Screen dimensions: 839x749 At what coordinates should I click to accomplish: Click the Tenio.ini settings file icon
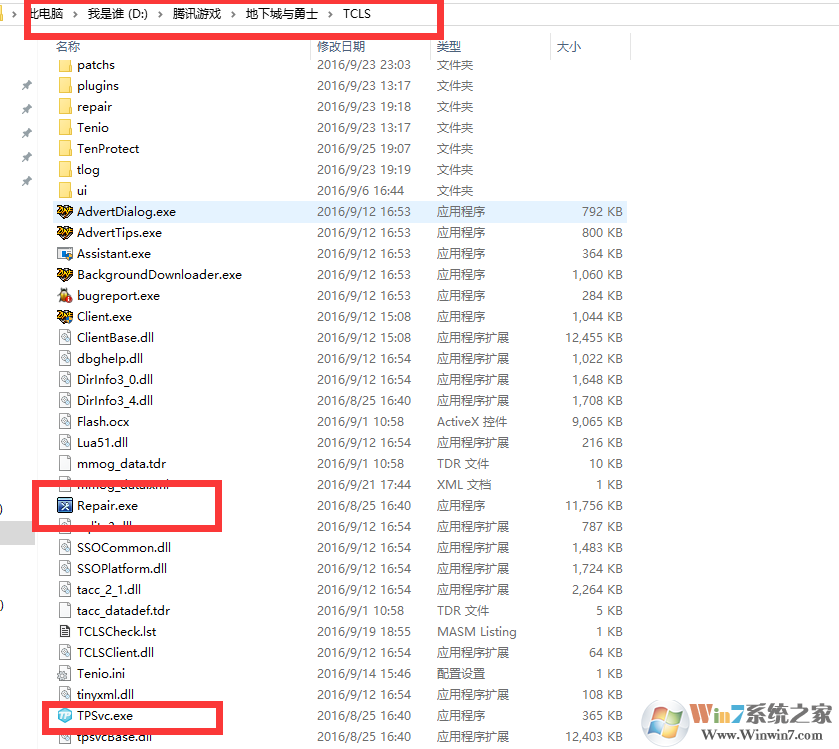point(65,674)
